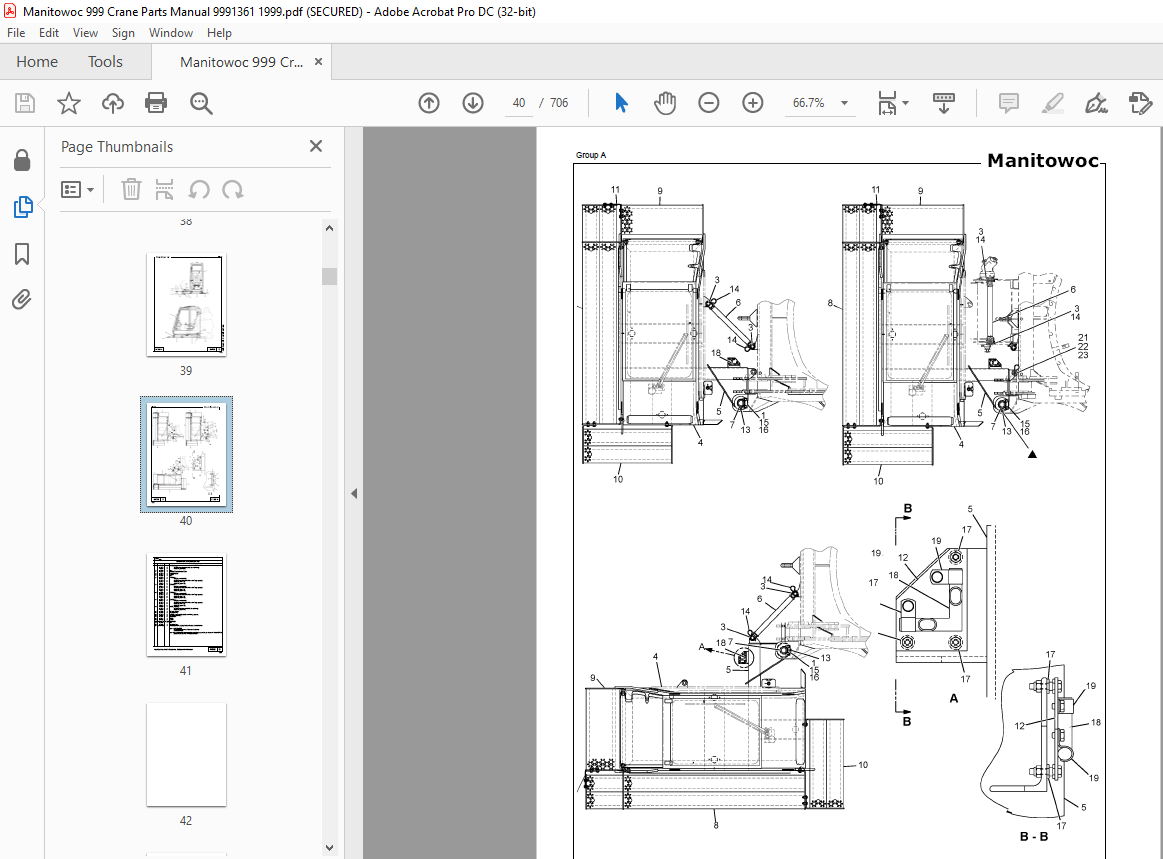The width and height of the screenshot is (1163, 859).
Task: Rotate pages counterclockwise
Action: point(199,190)
